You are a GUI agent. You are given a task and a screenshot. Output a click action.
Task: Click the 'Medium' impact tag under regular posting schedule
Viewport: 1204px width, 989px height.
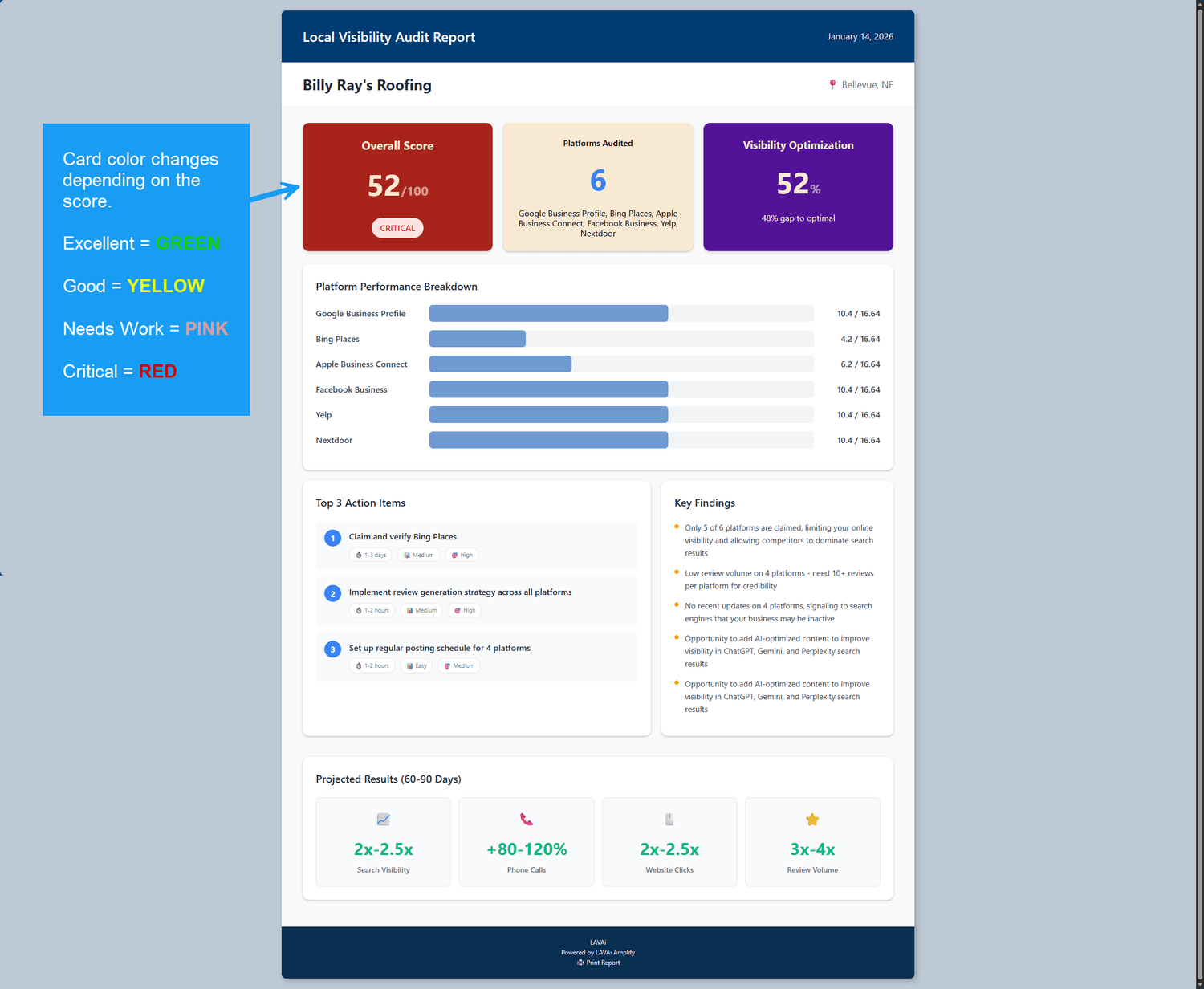coord(459,665)
